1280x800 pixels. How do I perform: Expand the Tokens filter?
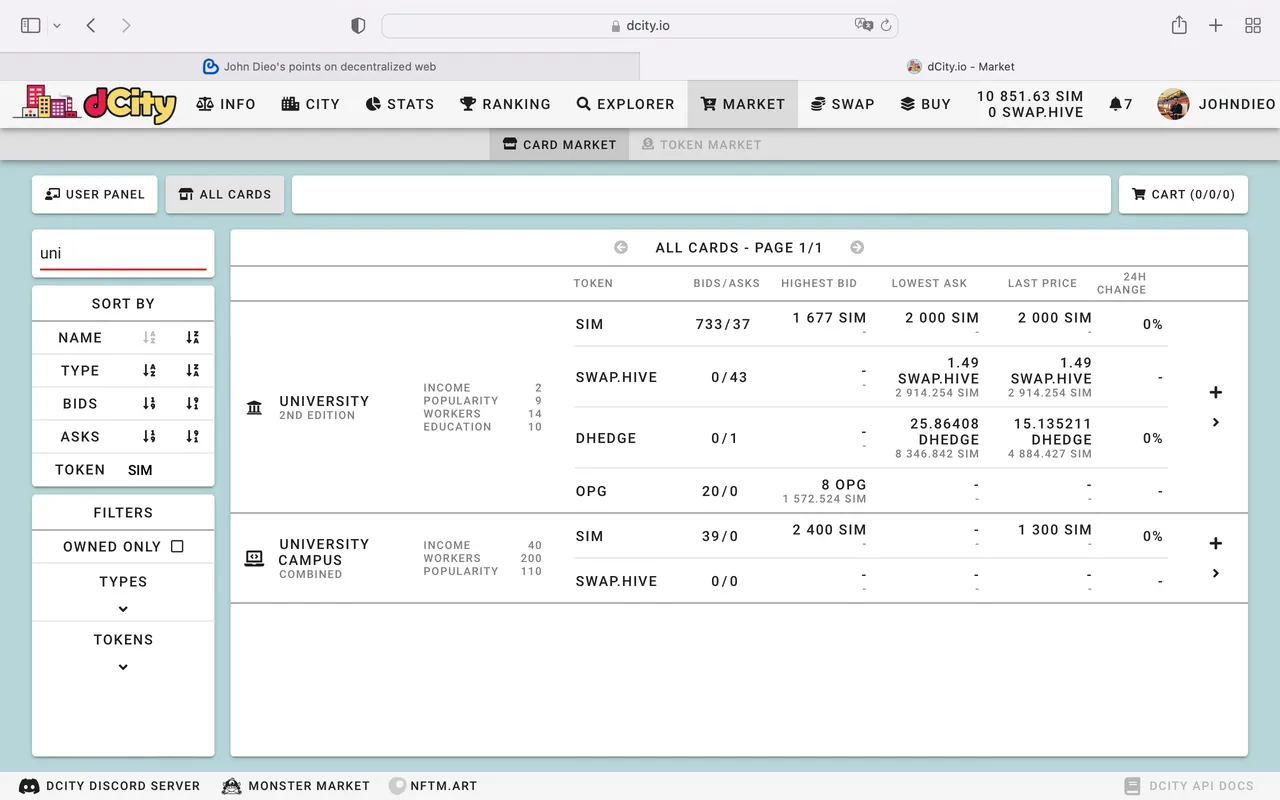(x=123, y=667)
